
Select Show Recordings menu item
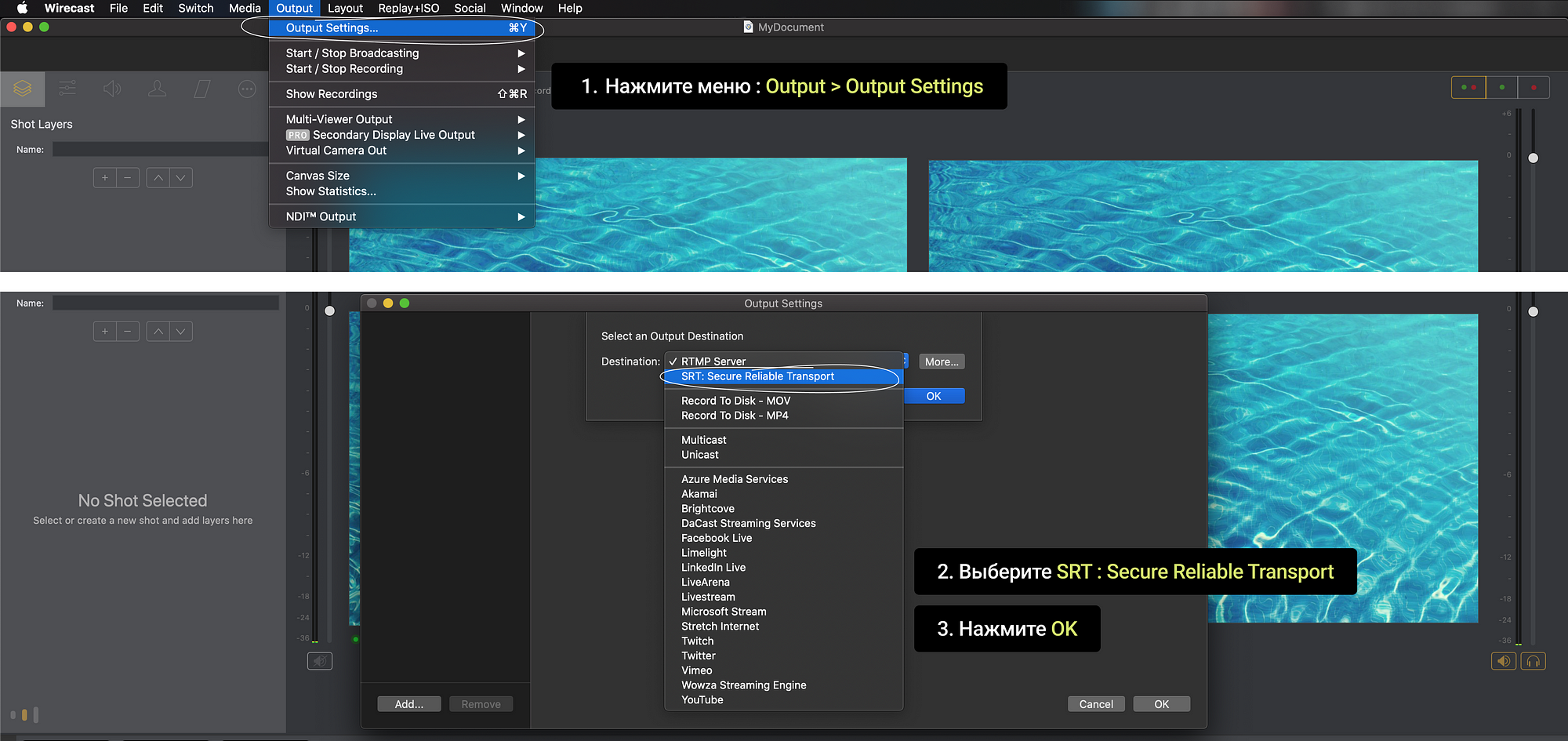click(x=401, y=94)
